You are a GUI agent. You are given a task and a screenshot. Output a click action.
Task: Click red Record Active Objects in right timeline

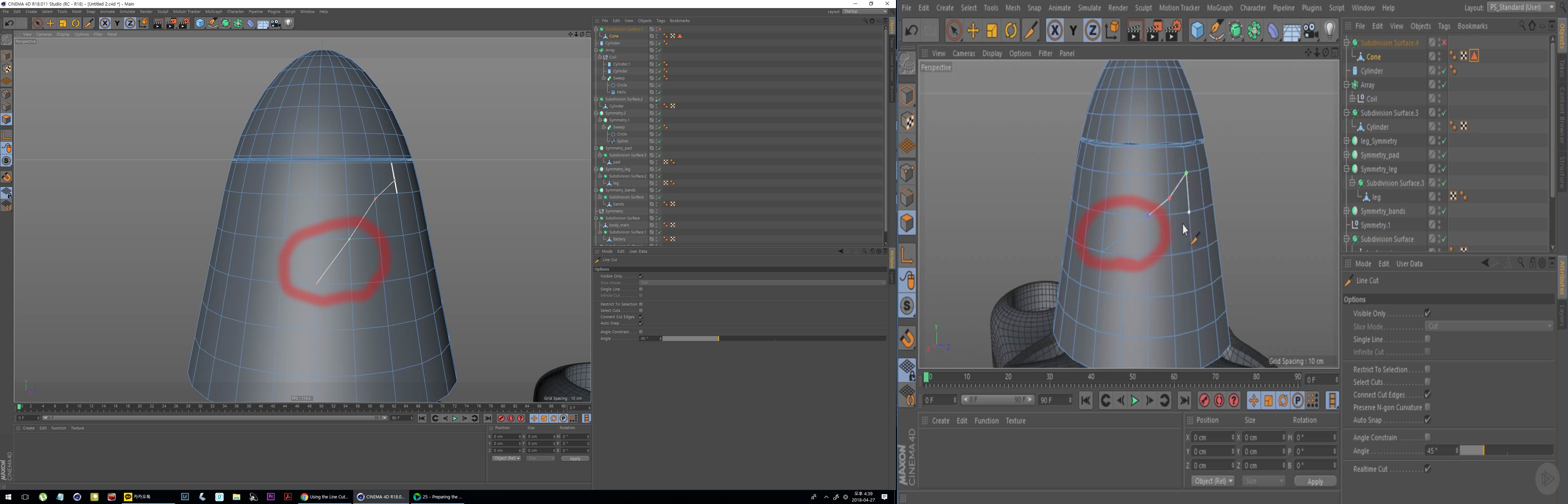point(1204,400)
